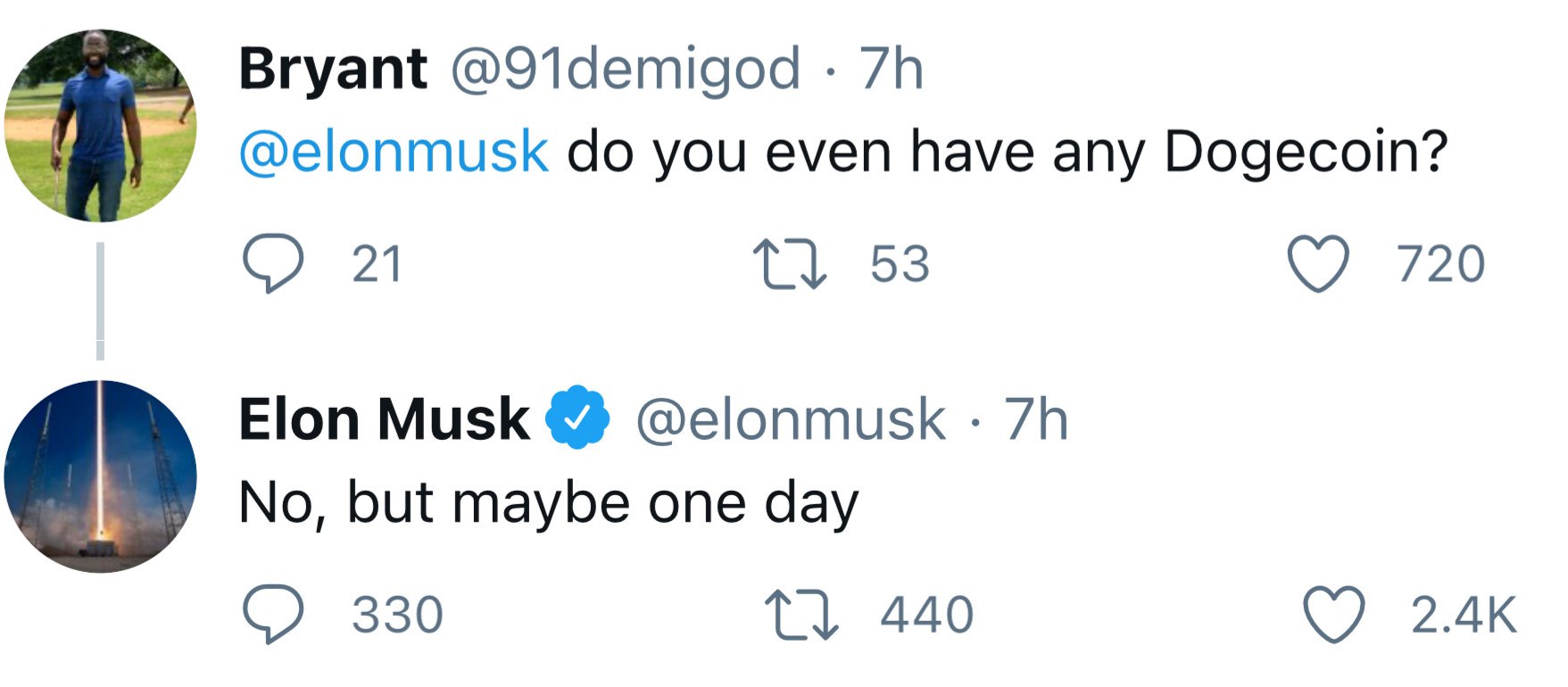The width and height of the screenshot is (1568, 687).
Task: Open the tweet text 'No, but maybe one day'
Action: (x=549, y=504)
